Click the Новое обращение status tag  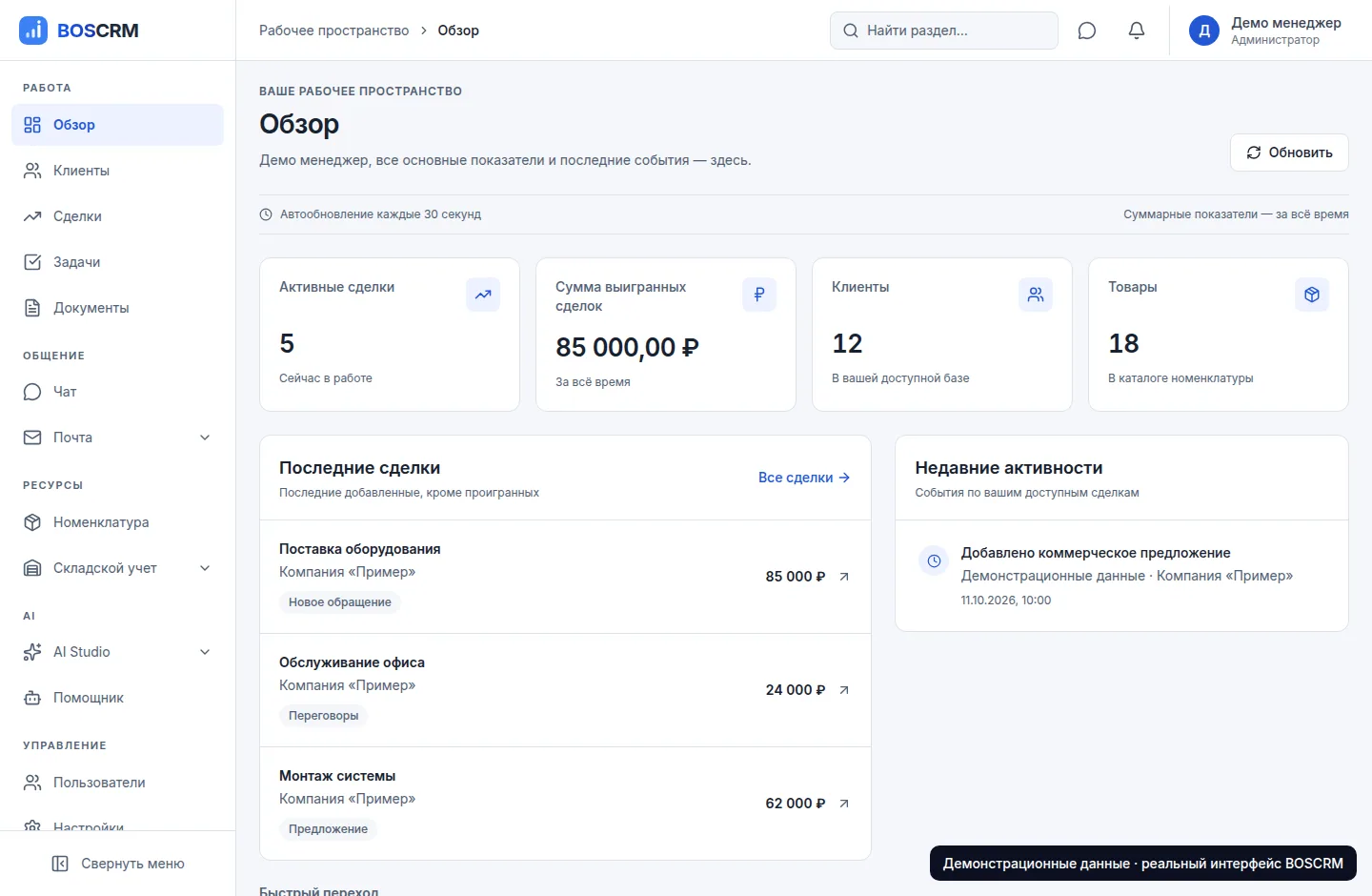point(340,602)
